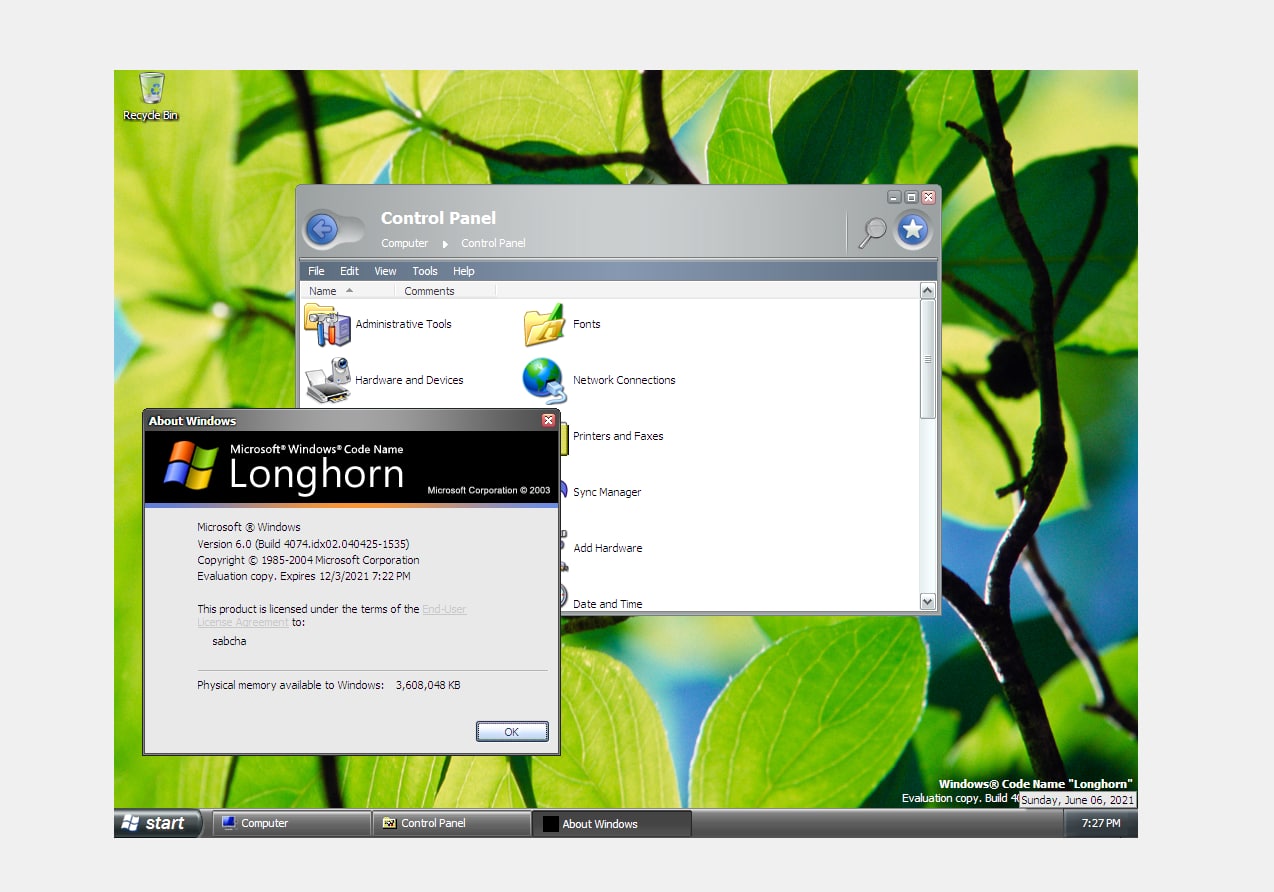Click the Printers and Faxes item
1274x892 pixels.
coord(617,436)
